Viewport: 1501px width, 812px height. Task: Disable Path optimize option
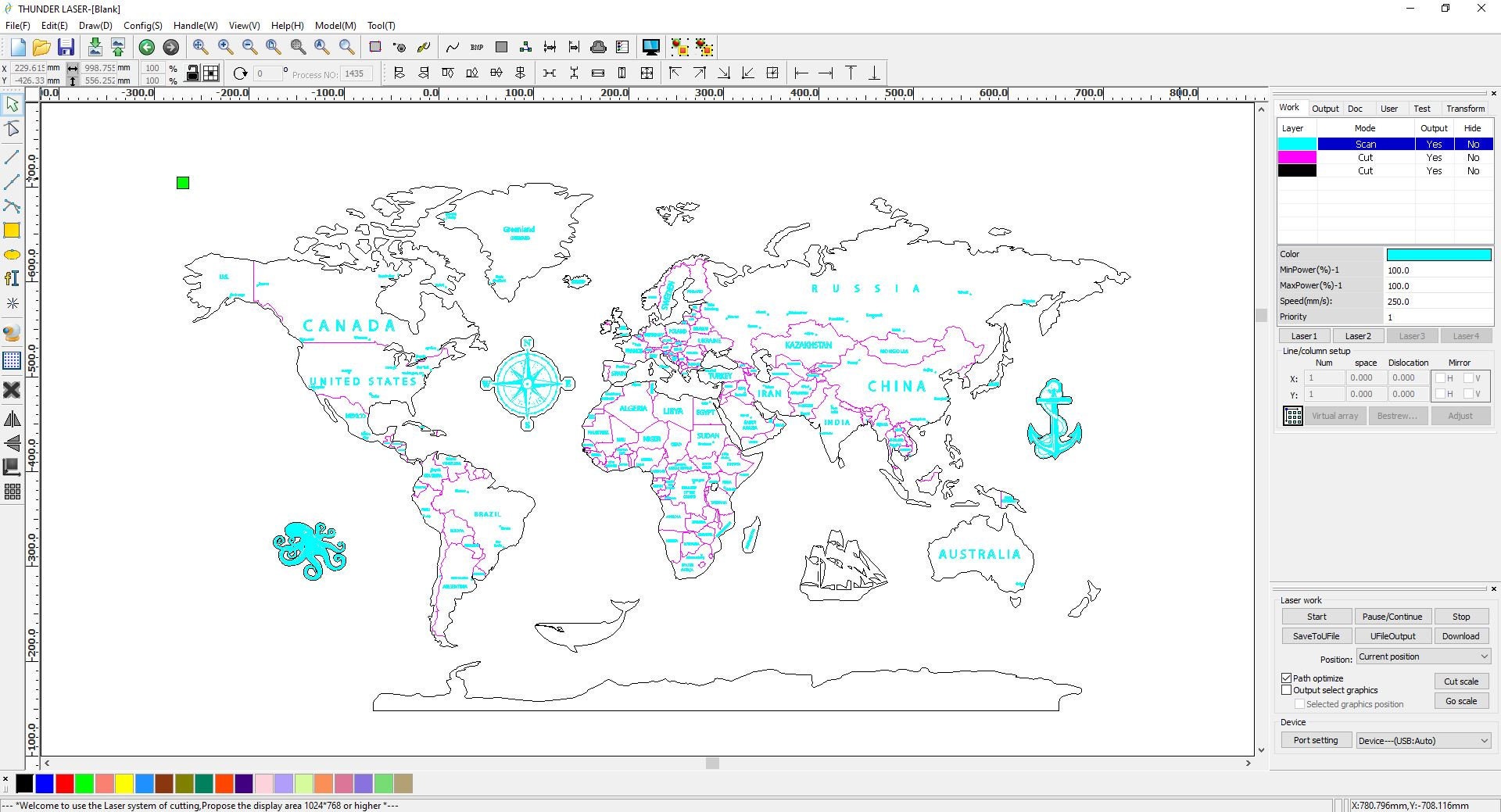point(1287,678)
